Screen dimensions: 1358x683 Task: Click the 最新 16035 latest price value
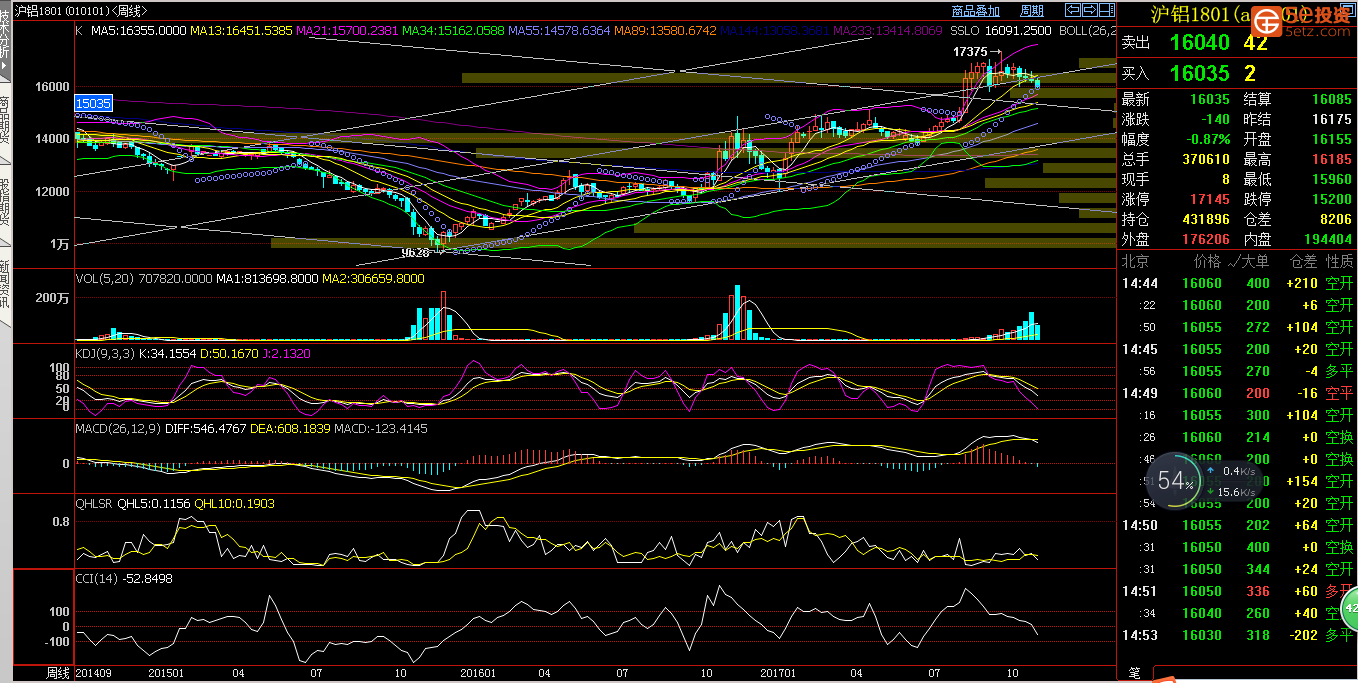pos(1210,99)
